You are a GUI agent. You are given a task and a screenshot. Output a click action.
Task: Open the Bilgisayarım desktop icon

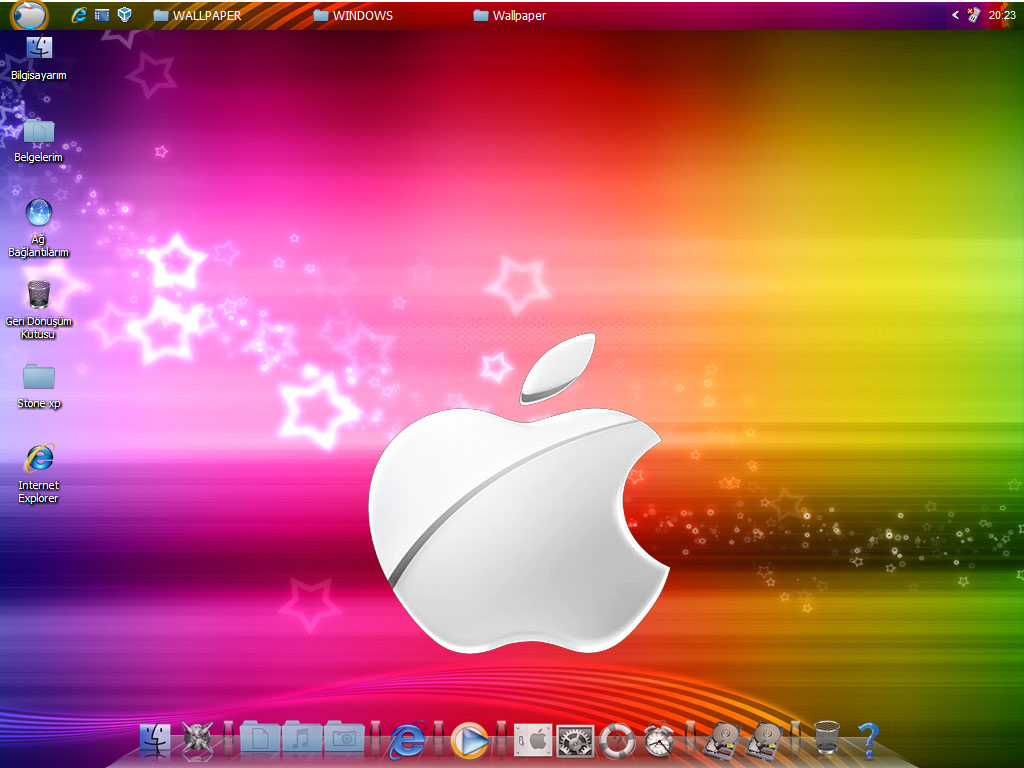[x=39, y=58]
